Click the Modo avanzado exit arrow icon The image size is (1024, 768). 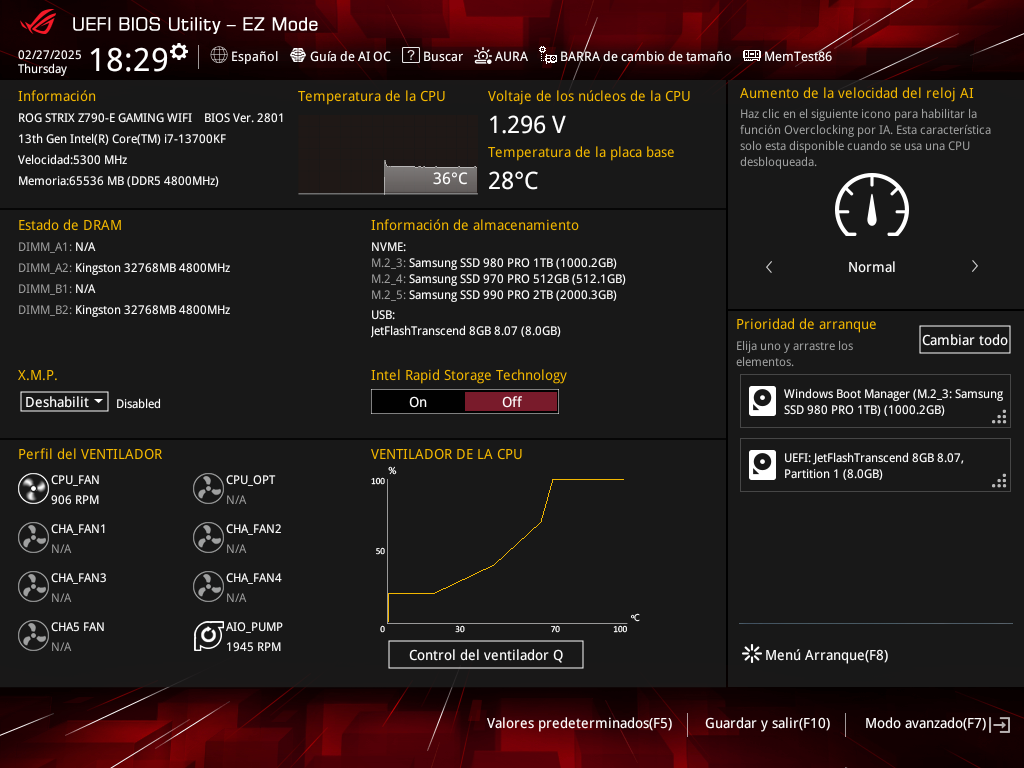tap(1000, 724)
